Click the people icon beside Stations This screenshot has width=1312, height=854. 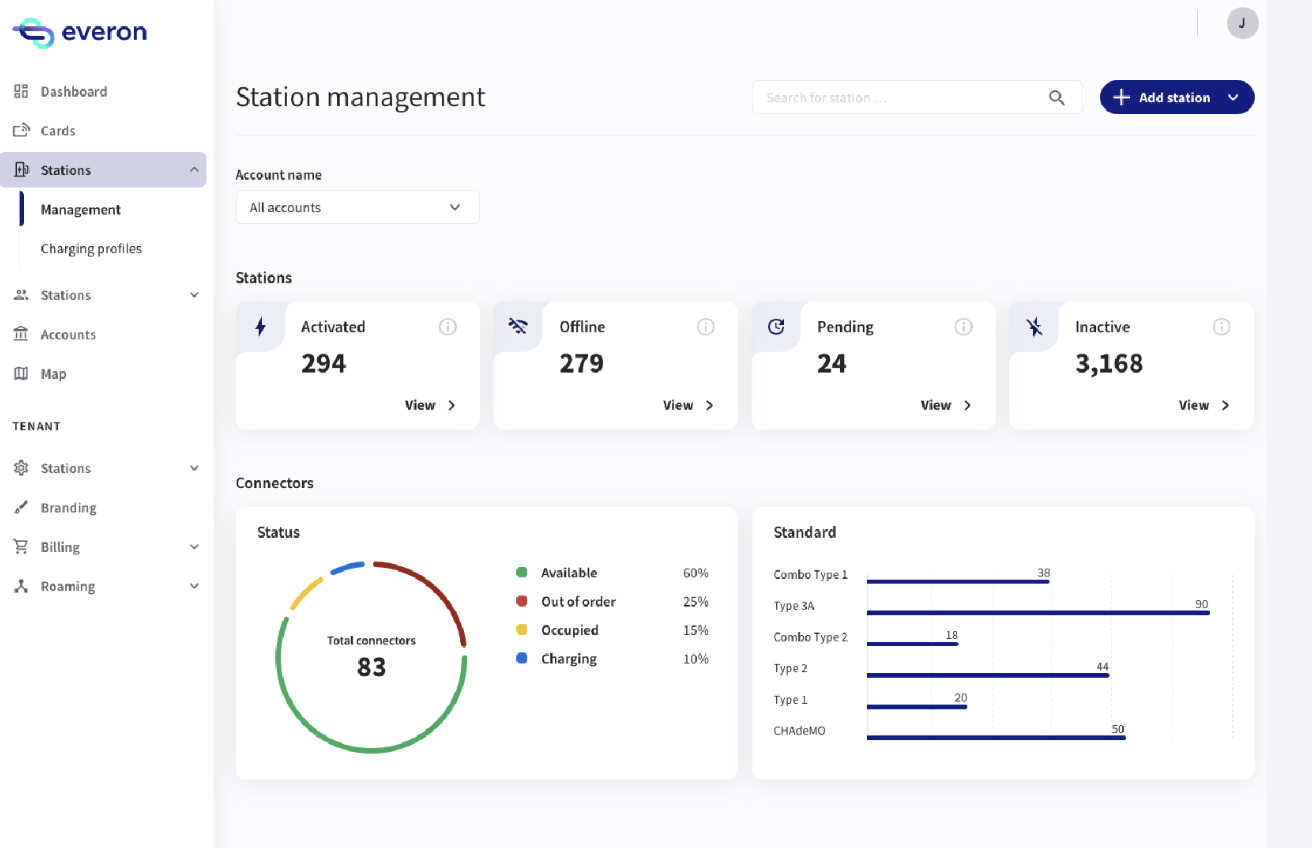point(21,295)
